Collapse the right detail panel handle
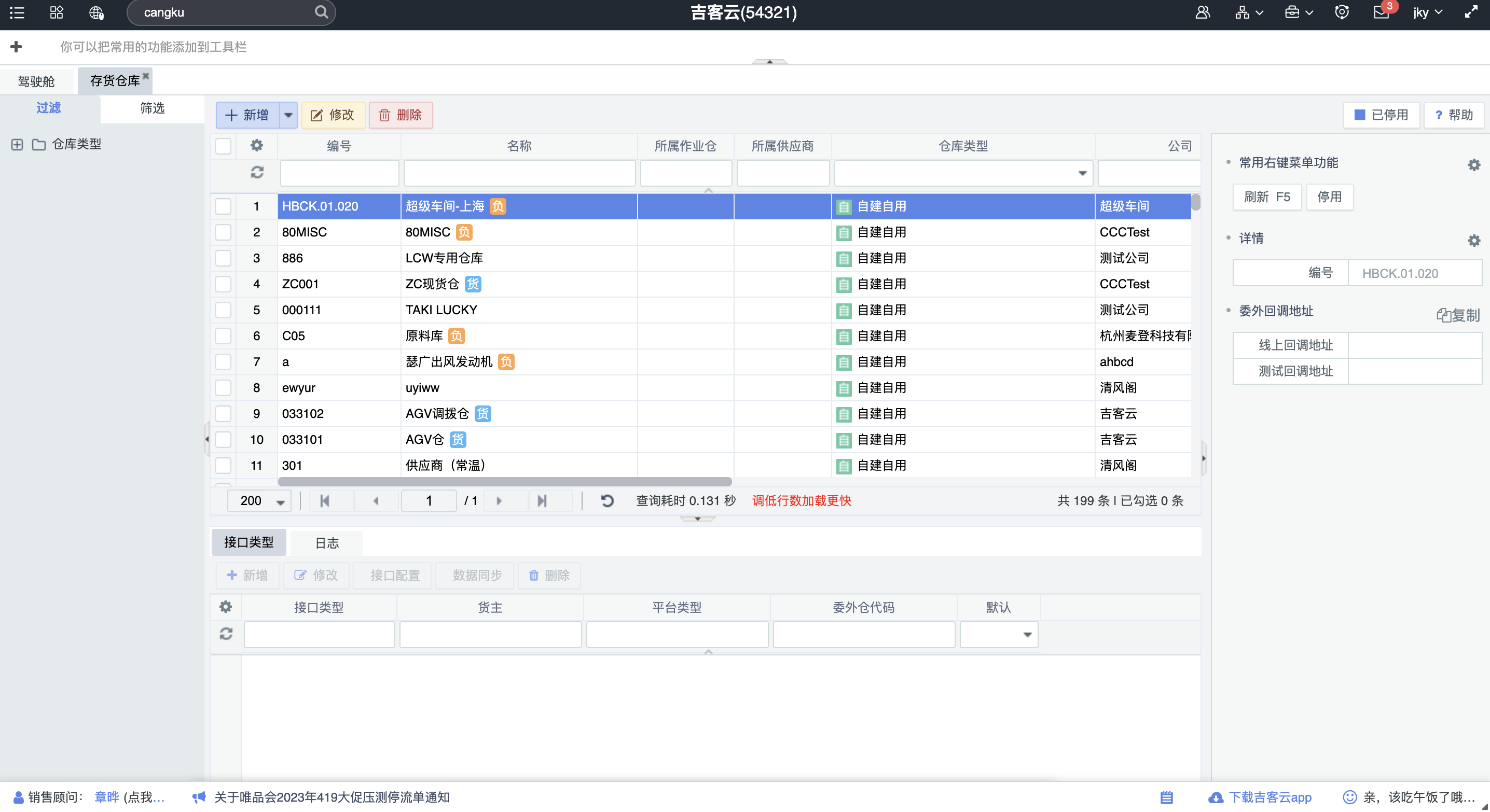The height and width of the screenshot is (812, 1490). click(1204, 458)
